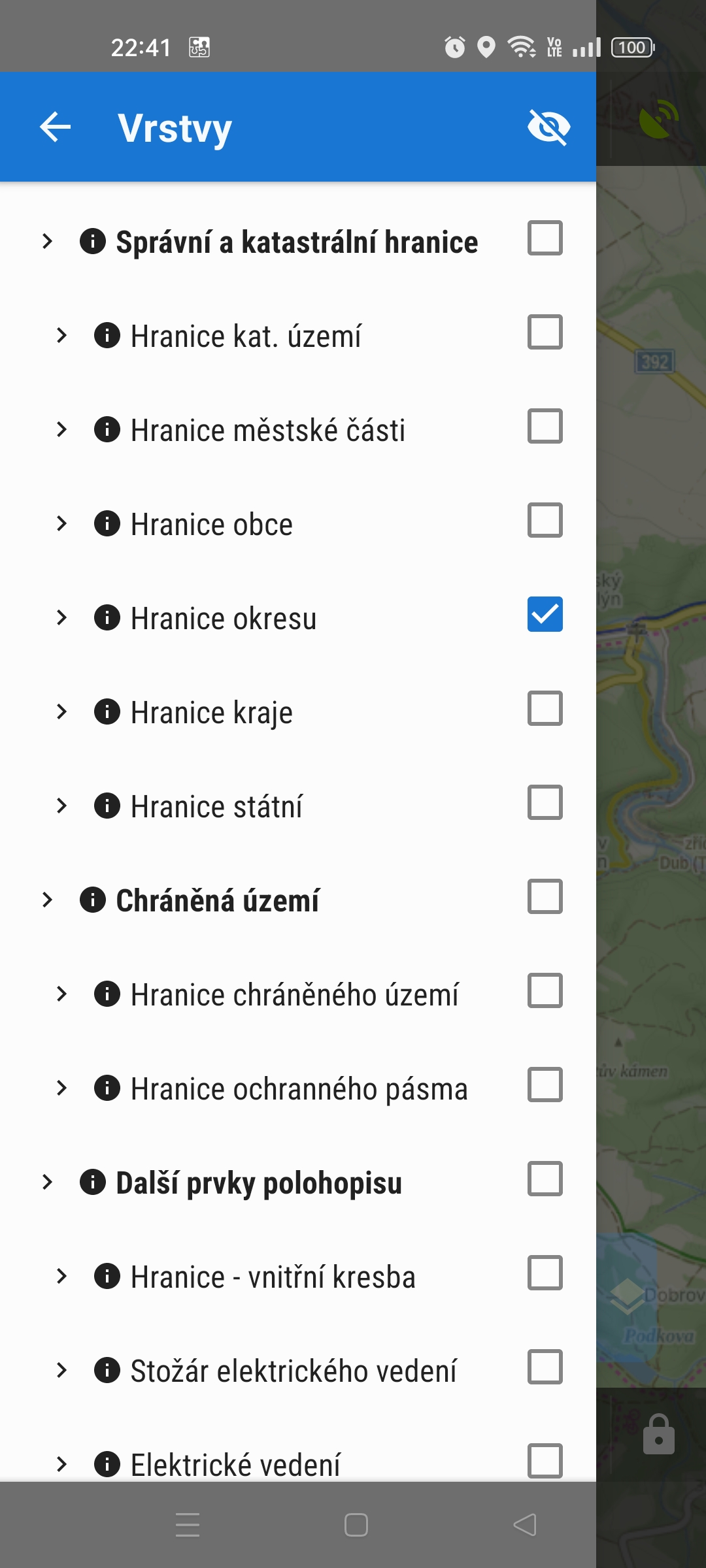The height and width of the screenshot is (1568, 706).
Task: Tap the Hranice ochranného pásma label
Action: click(x=299, y=1089)
